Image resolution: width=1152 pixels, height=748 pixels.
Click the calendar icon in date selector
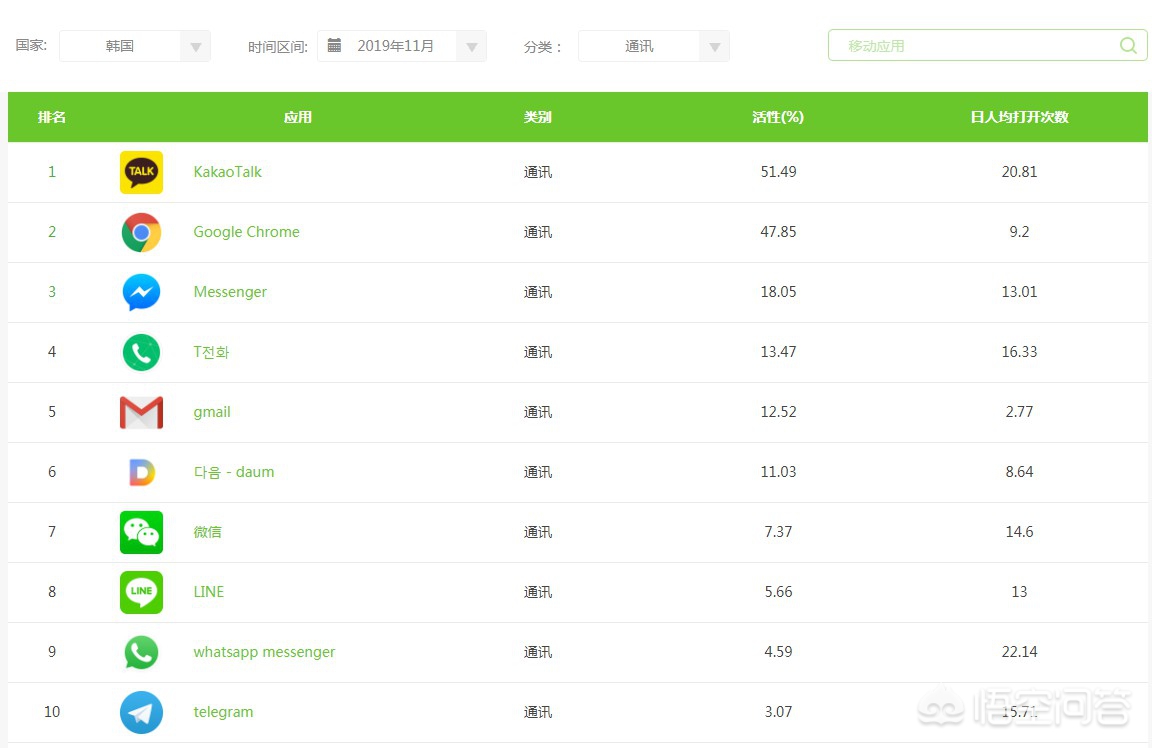click(x=334, y=46)
